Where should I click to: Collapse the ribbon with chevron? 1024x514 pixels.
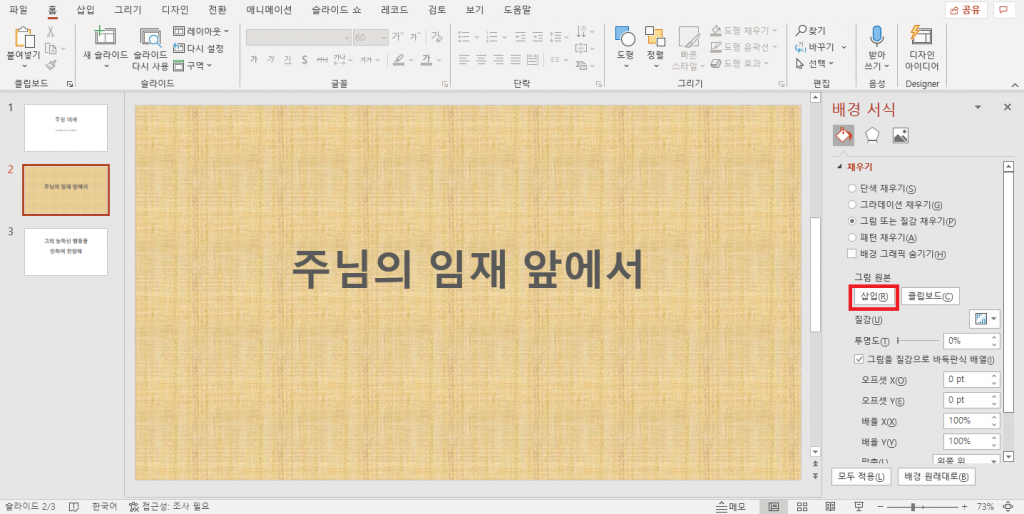(x=1015, y=84)
